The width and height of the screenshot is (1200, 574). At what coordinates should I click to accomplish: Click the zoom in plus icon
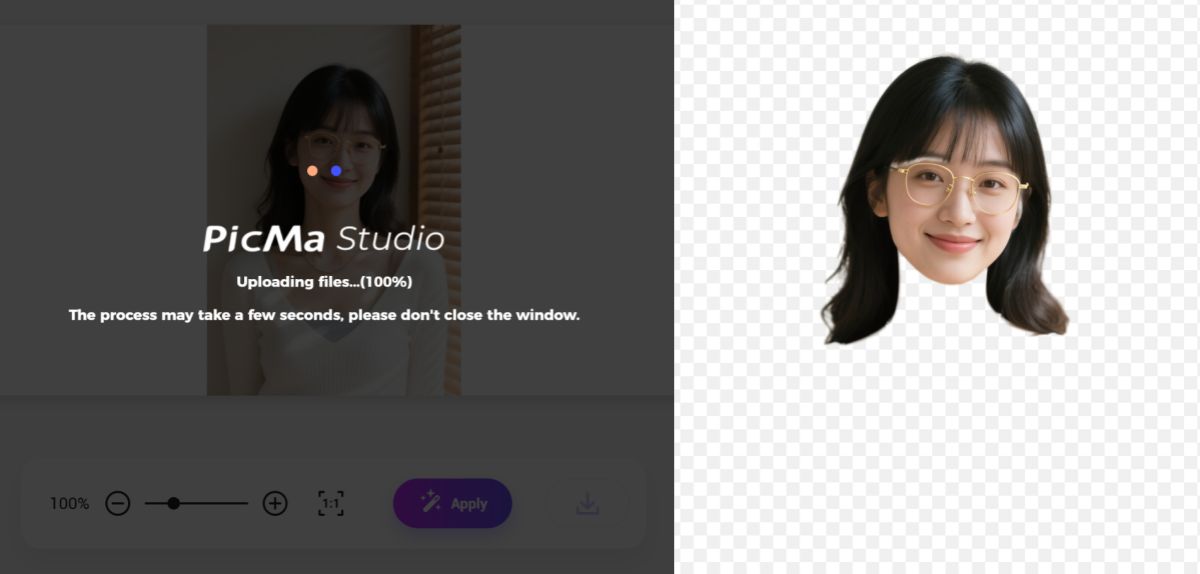[x=275, y=504]
